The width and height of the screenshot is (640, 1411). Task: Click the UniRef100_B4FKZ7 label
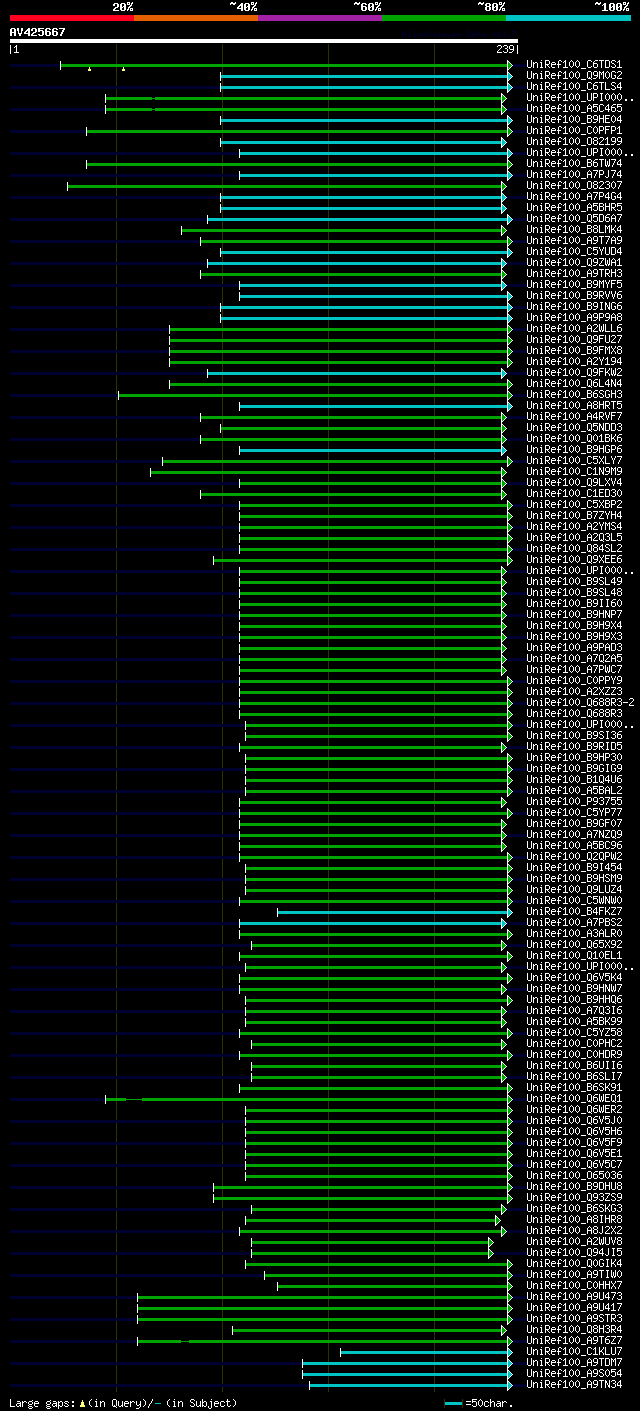coord(573,911)
